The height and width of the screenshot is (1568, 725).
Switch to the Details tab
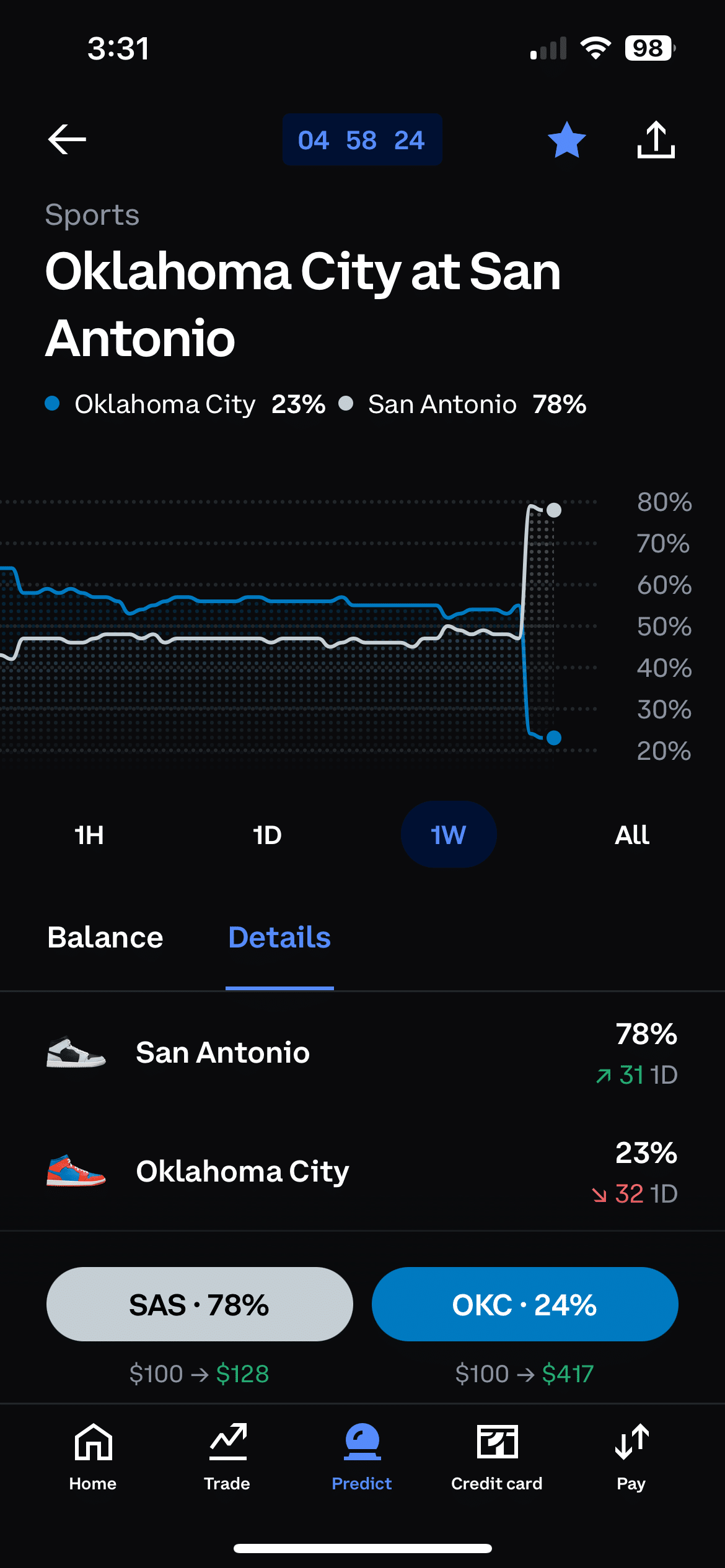(x=279, y=938)
